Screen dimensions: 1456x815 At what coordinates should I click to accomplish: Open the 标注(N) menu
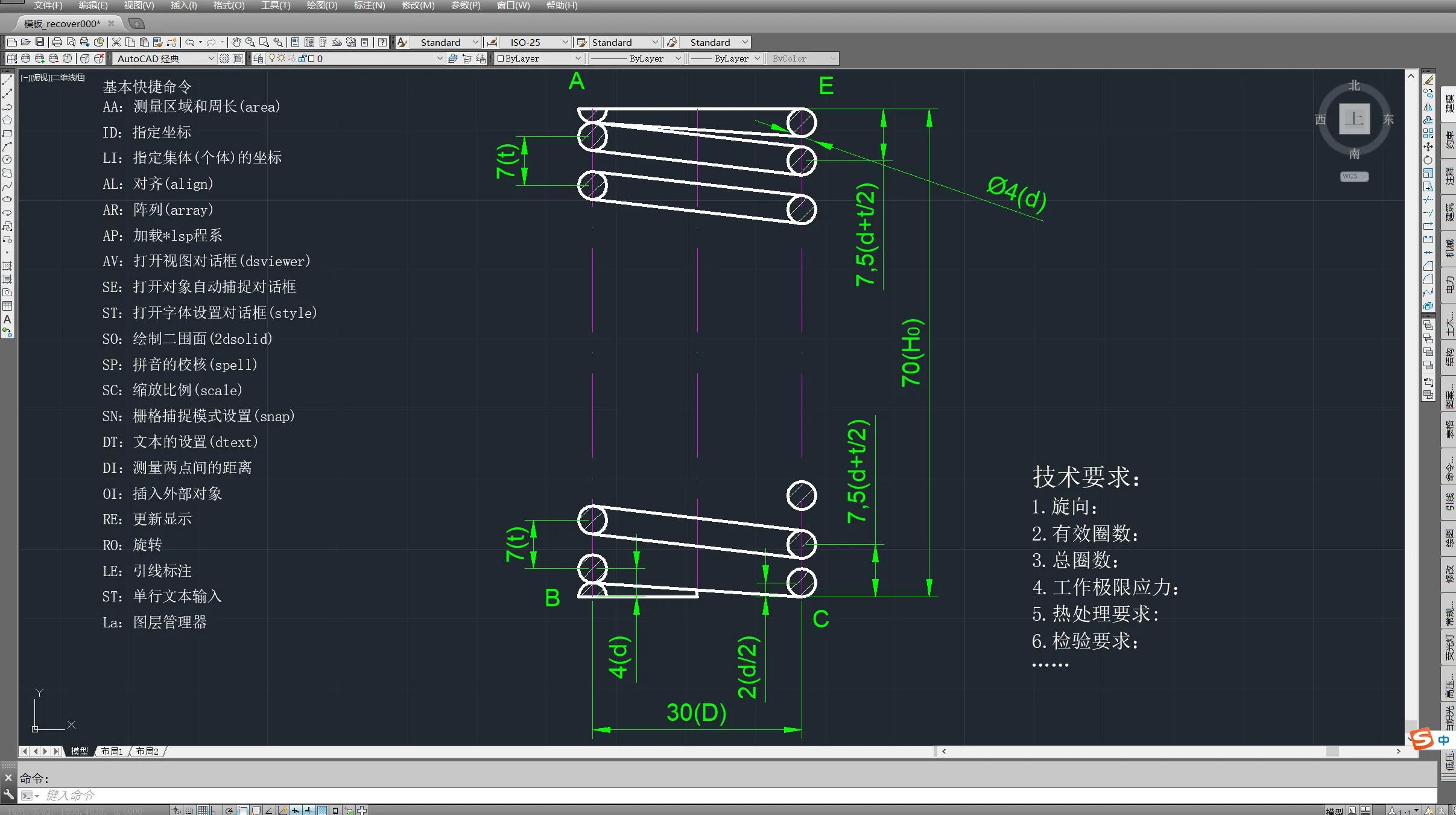click(x=369, y=5)
